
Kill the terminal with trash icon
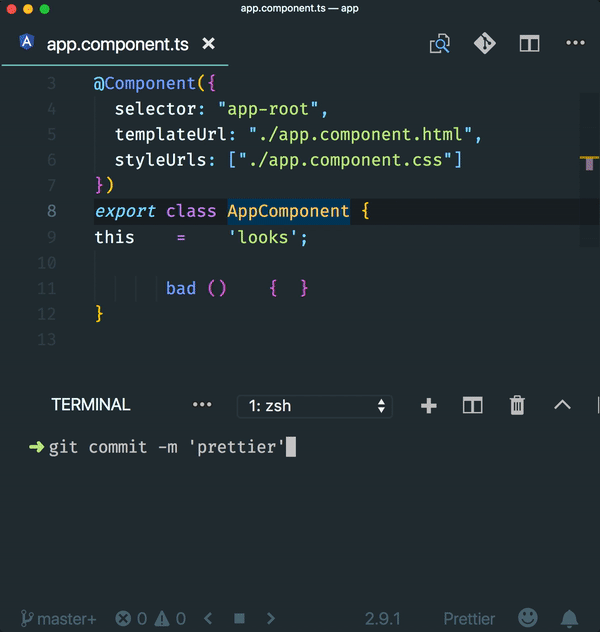click(x=517, y=405)
